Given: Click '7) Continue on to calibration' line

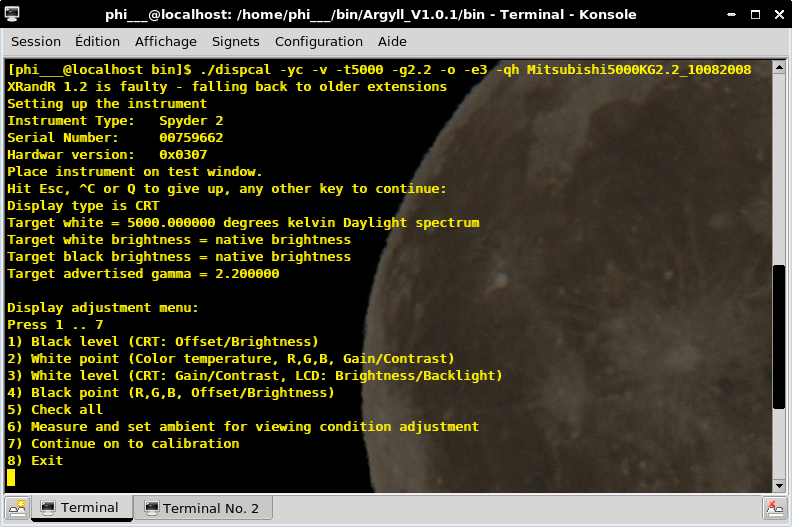Looking at the screenshot, I should [123, 444].
